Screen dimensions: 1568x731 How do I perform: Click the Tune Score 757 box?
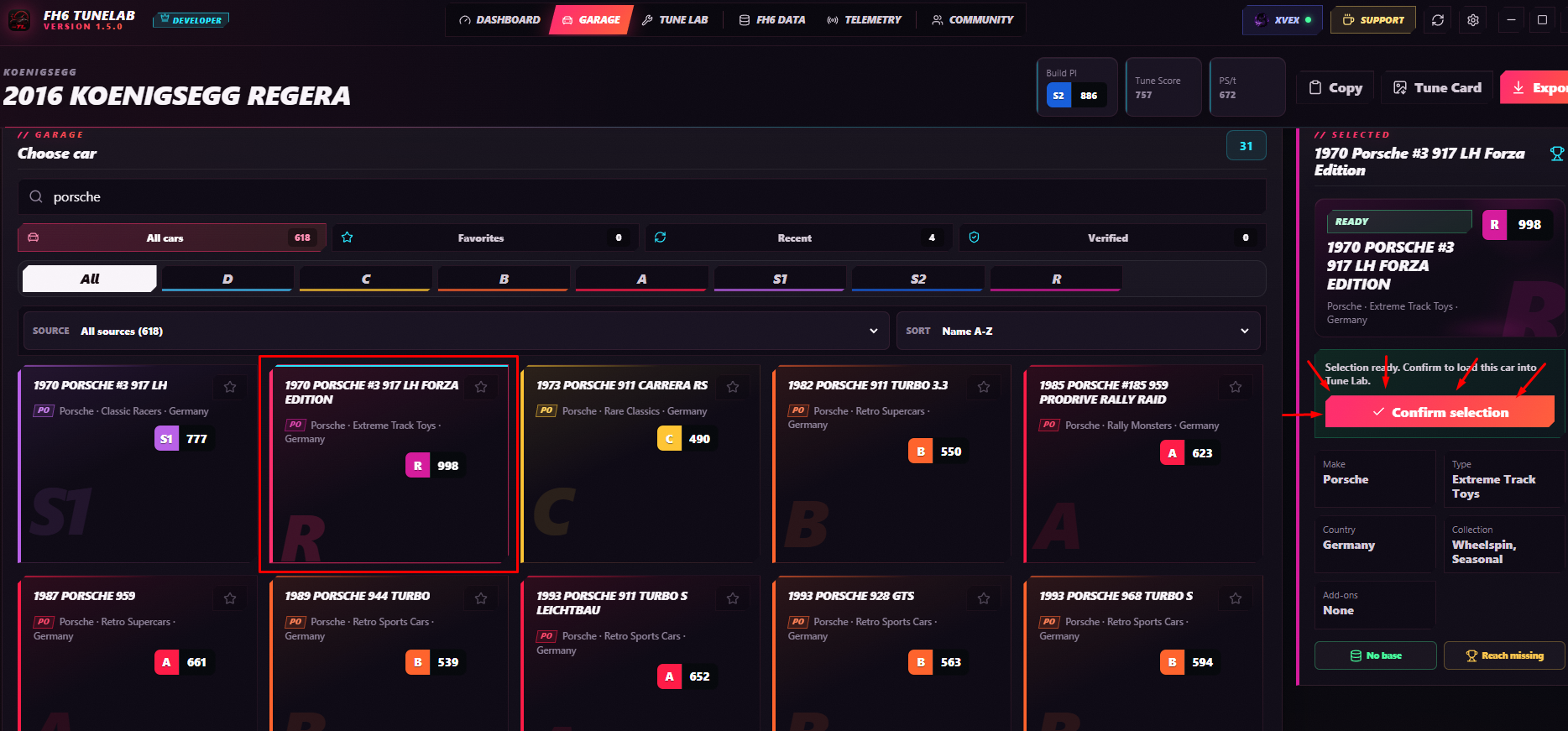(1163, 87)
